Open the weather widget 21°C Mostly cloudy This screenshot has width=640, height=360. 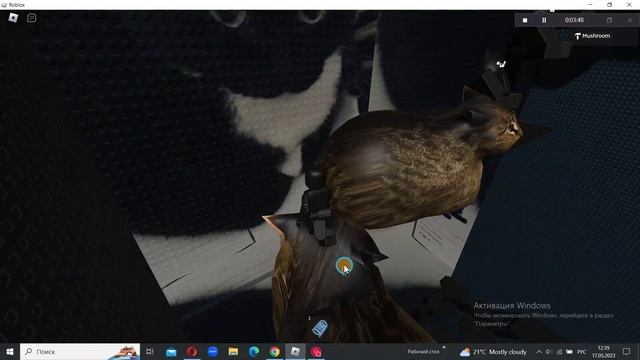(x=493, y=352)
